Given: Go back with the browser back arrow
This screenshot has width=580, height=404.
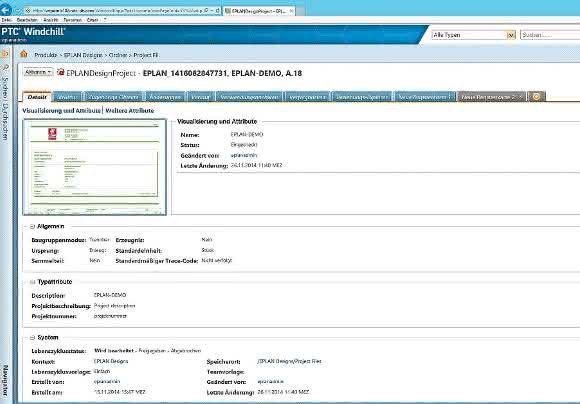Looking at the screenshot, I should pyautogui.click(x=5, y=9).
